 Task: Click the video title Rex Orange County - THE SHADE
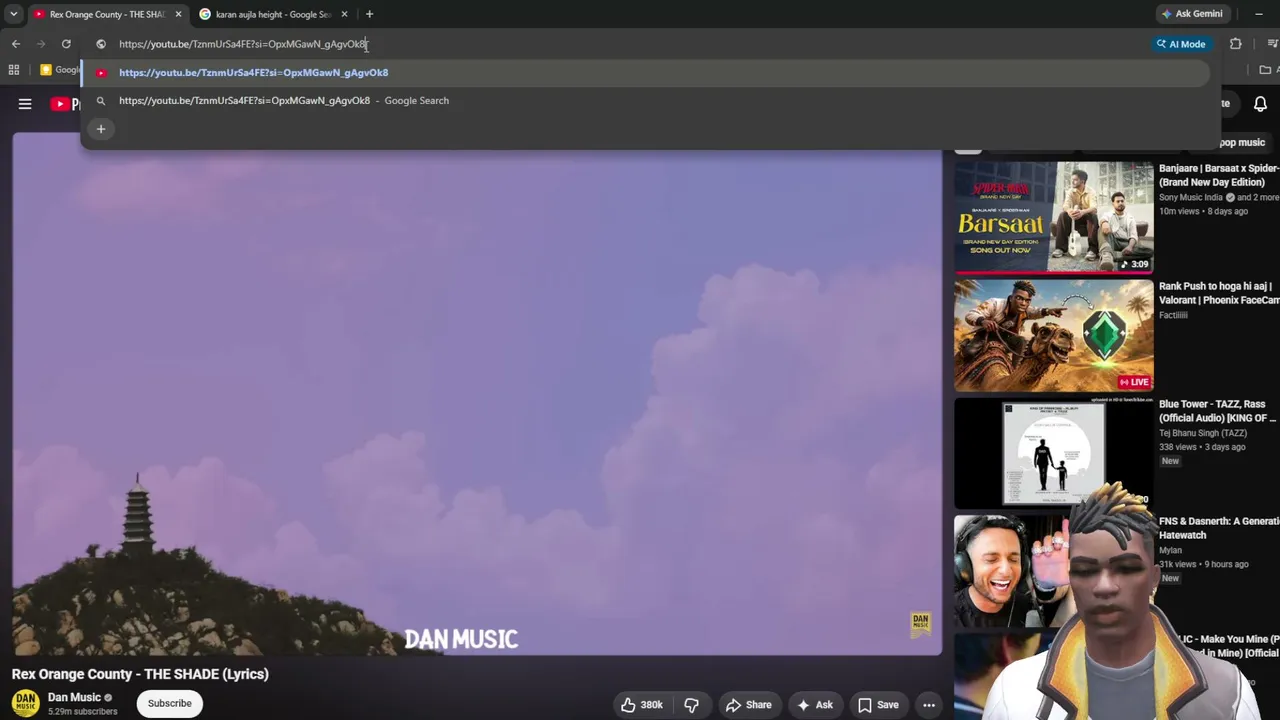tap(140, 674)
